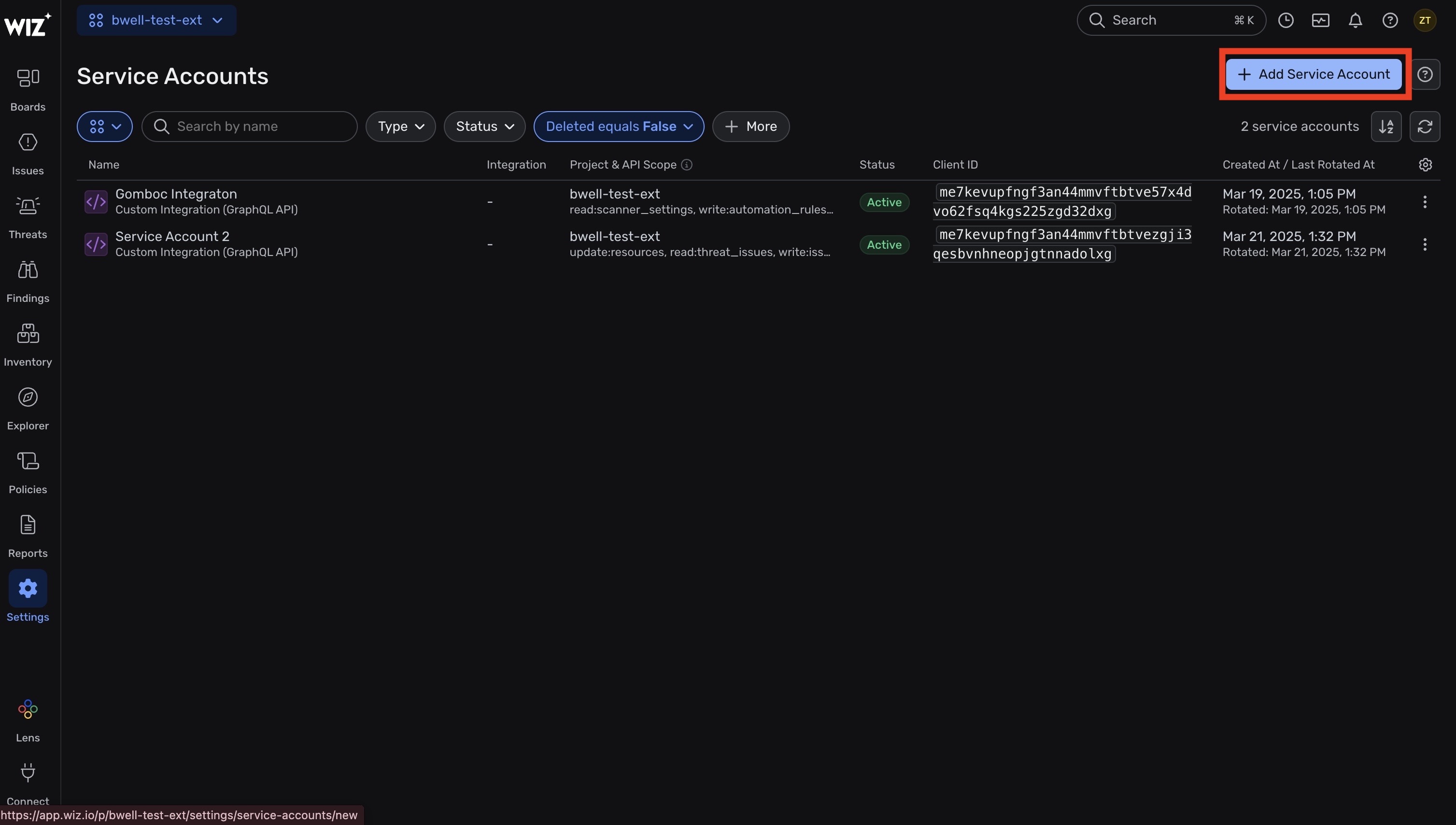Click the Mar 21, 2025, 1:32 PM creation date
Screen dimensions: 1456x825
tap(1289, 236)
